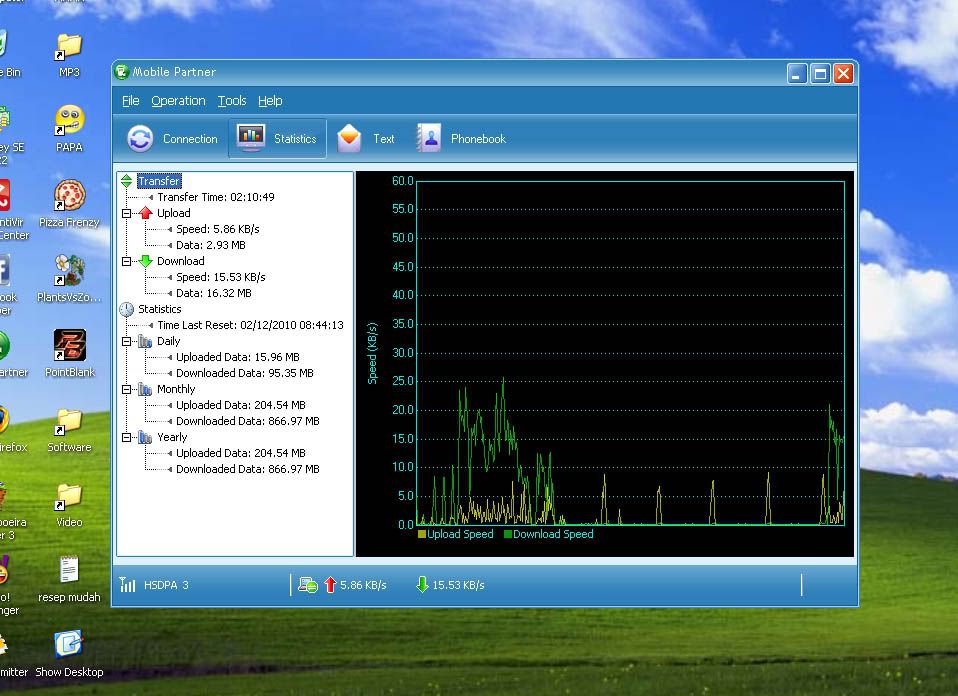The width and height of the screenshot is (958, 696).
Task: Open the Text messages toolbar button
Action: (366, 139)
